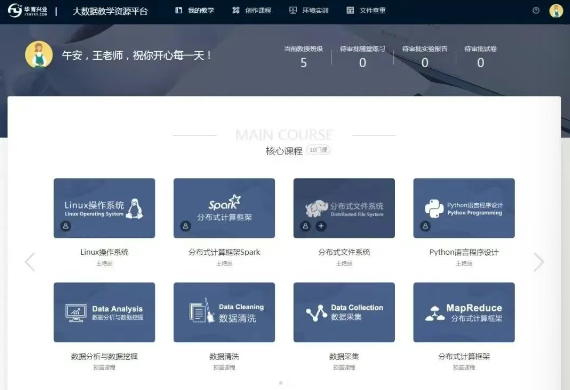The height and width of the screenshot is (390, 570).
Task: Open the MapReduce course card
Action: [464, 312]
